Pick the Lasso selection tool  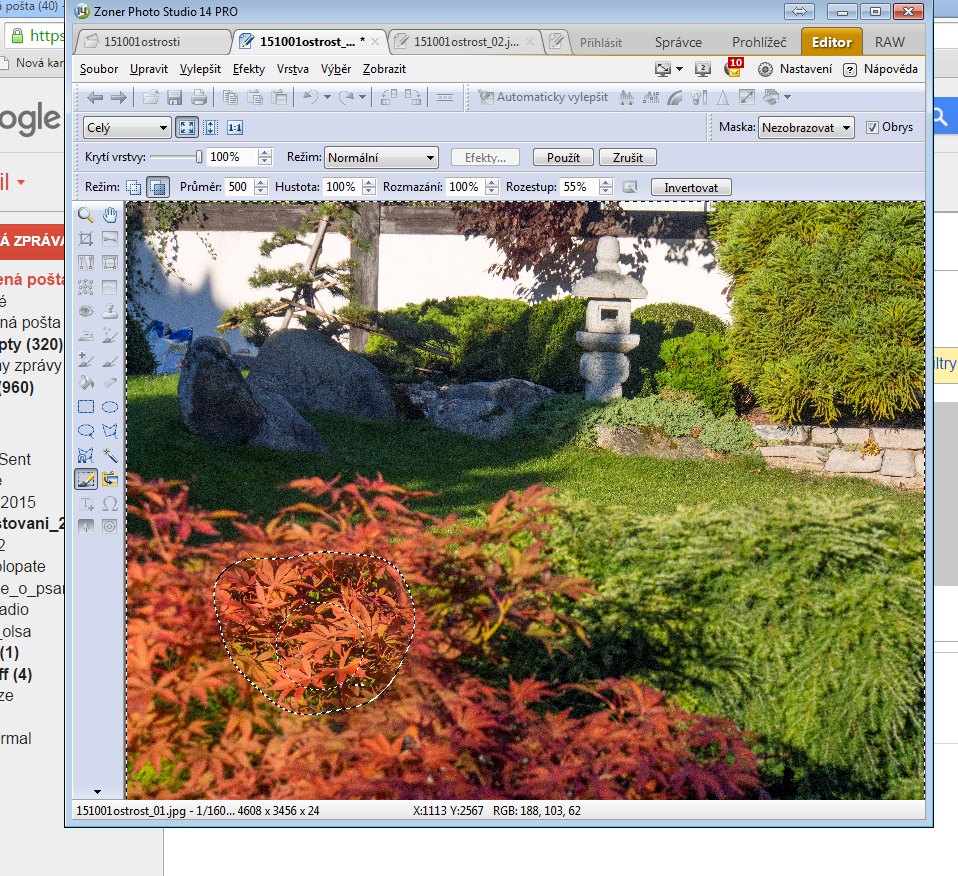(86, 431)
